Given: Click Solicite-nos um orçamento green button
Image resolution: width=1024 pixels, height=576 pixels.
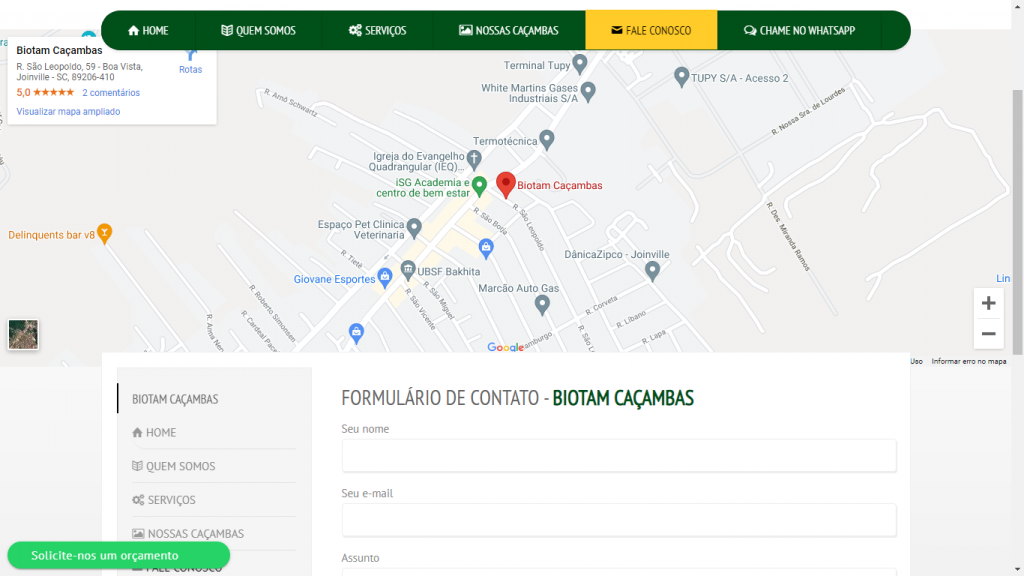Looking at the screenshot, I should [118, 556].
